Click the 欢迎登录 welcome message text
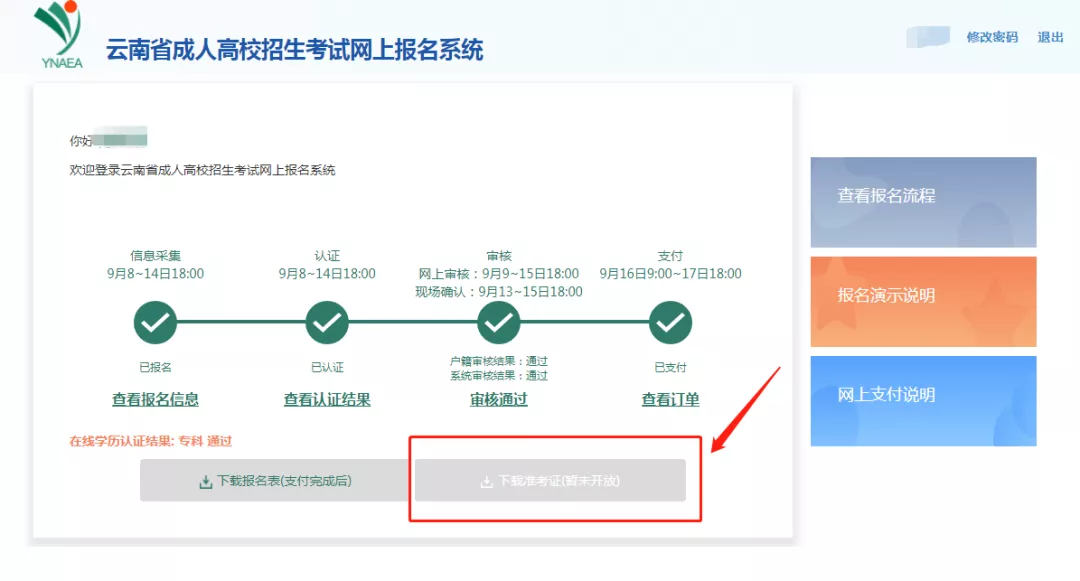Screen dimensions: 1080x581 click(202, 170)
